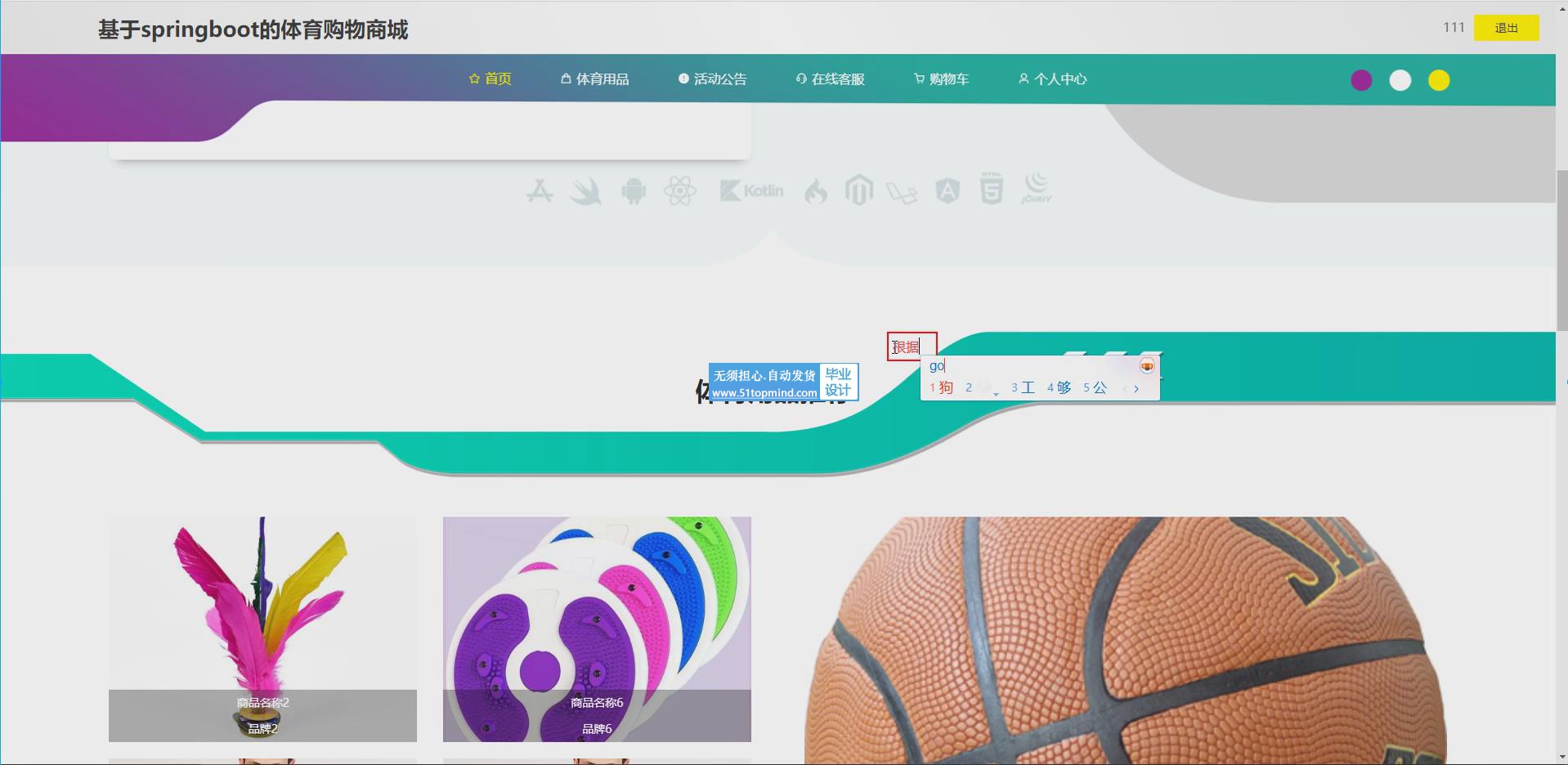1568x765 pixels.
Task: Select the purple theme color circle
Action: (x=1361, y=80)
